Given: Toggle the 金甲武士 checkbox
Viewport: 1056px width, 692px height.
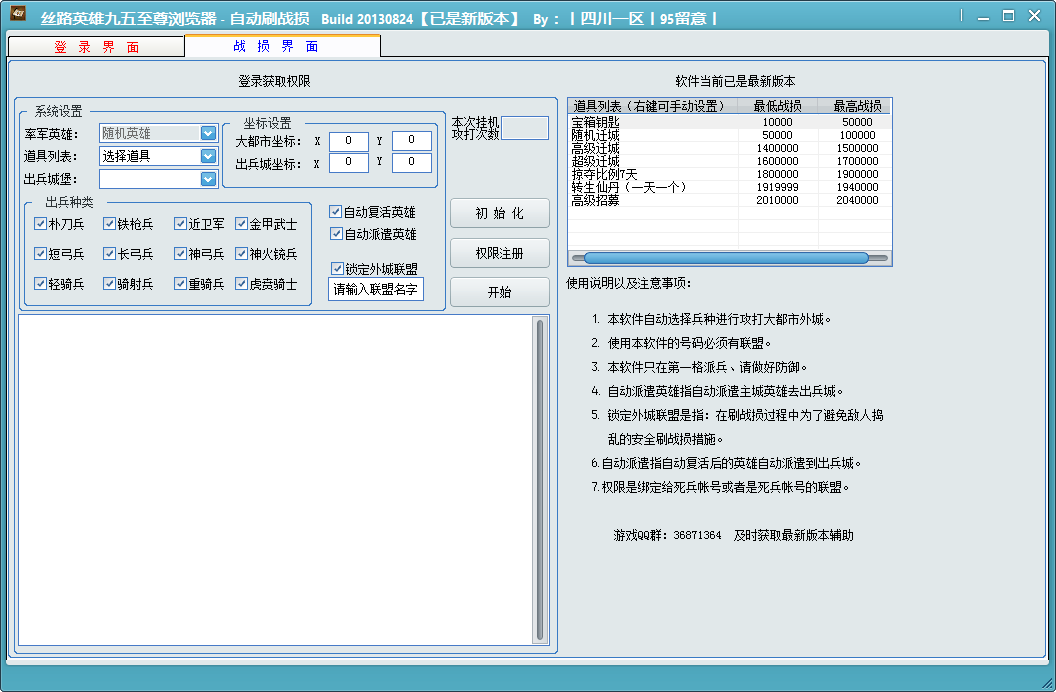Looking at the screenshot, I should [241, 223].
